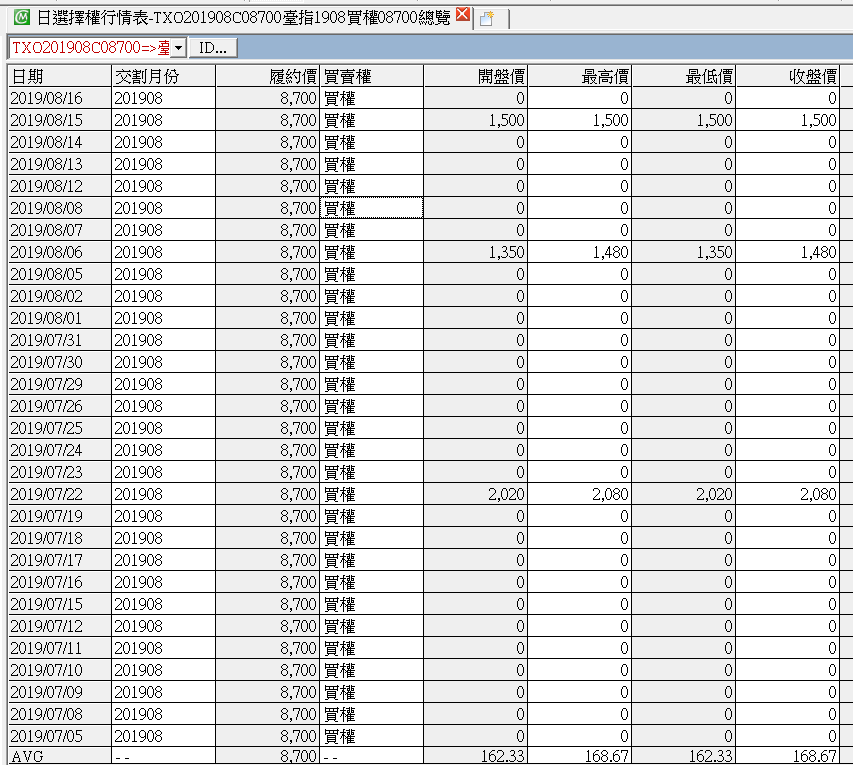Select the 2019/07/12 date cell
853x765 pixels.
[59, 627]
